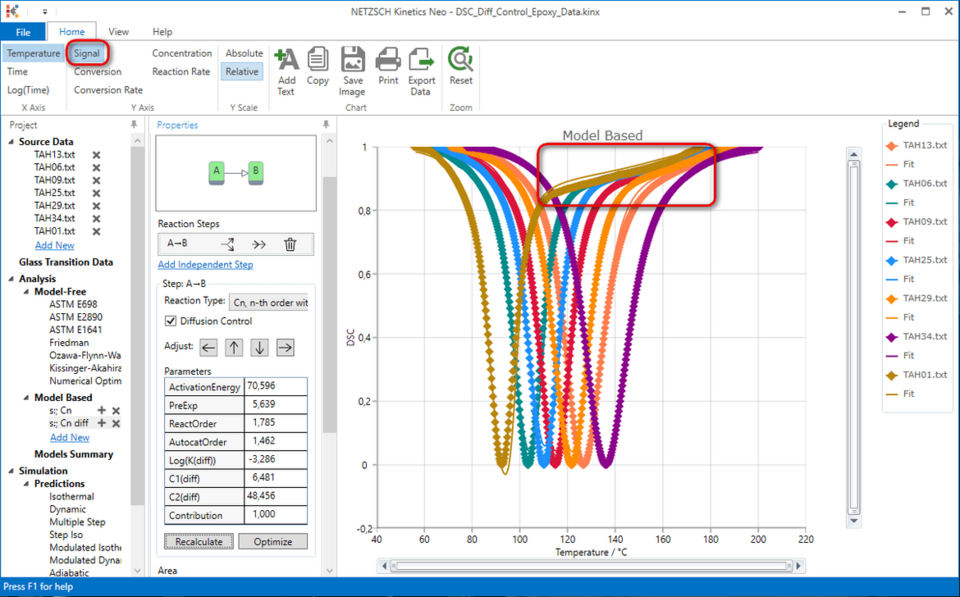Click the Add Independent Step link
960x597 pixels.
click(205, 265)
